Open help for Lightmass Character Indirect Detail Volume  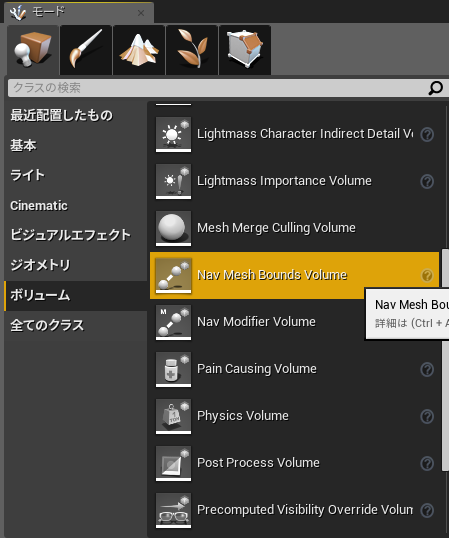[427, 134]
